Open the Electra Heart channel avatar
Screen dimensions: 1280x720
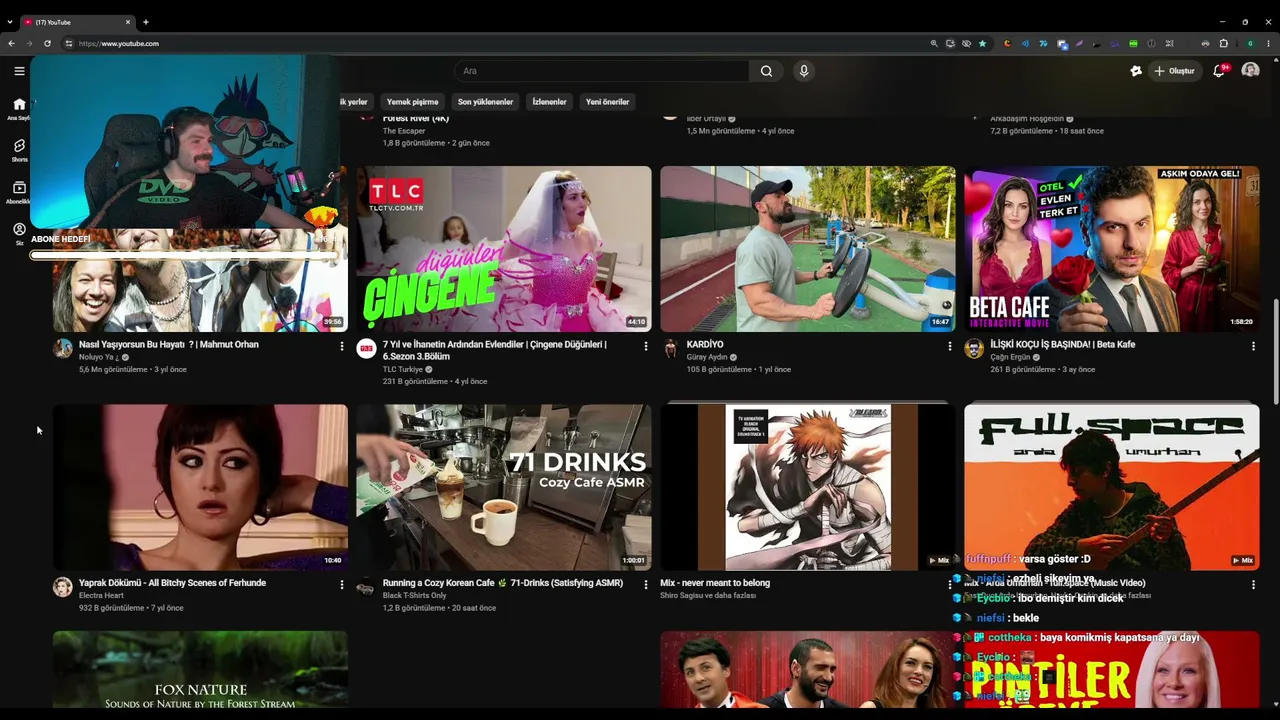63,587
